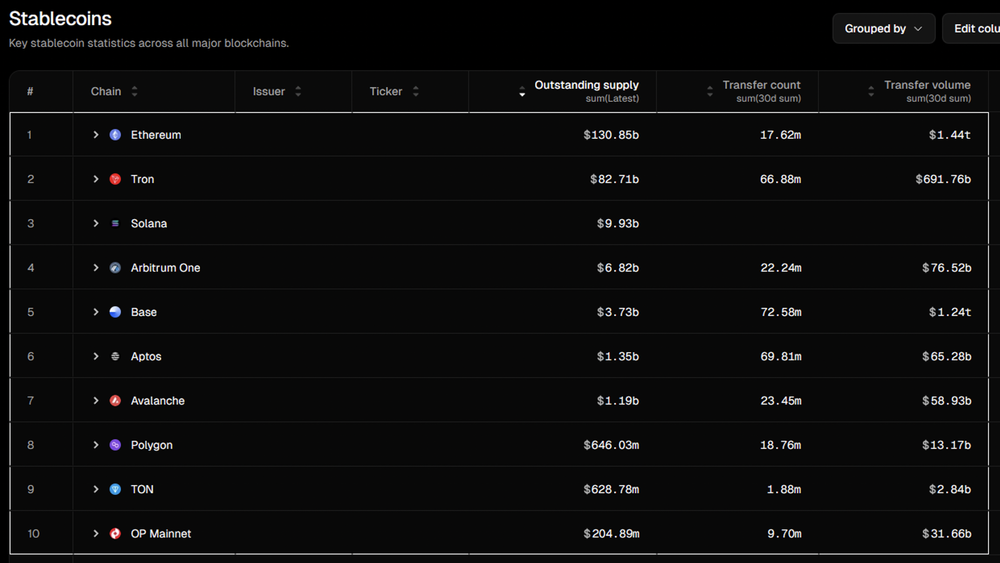Click the Stablecoins page heading
The height and width of the screenshot is (563, 1000).
coord(60,18)
